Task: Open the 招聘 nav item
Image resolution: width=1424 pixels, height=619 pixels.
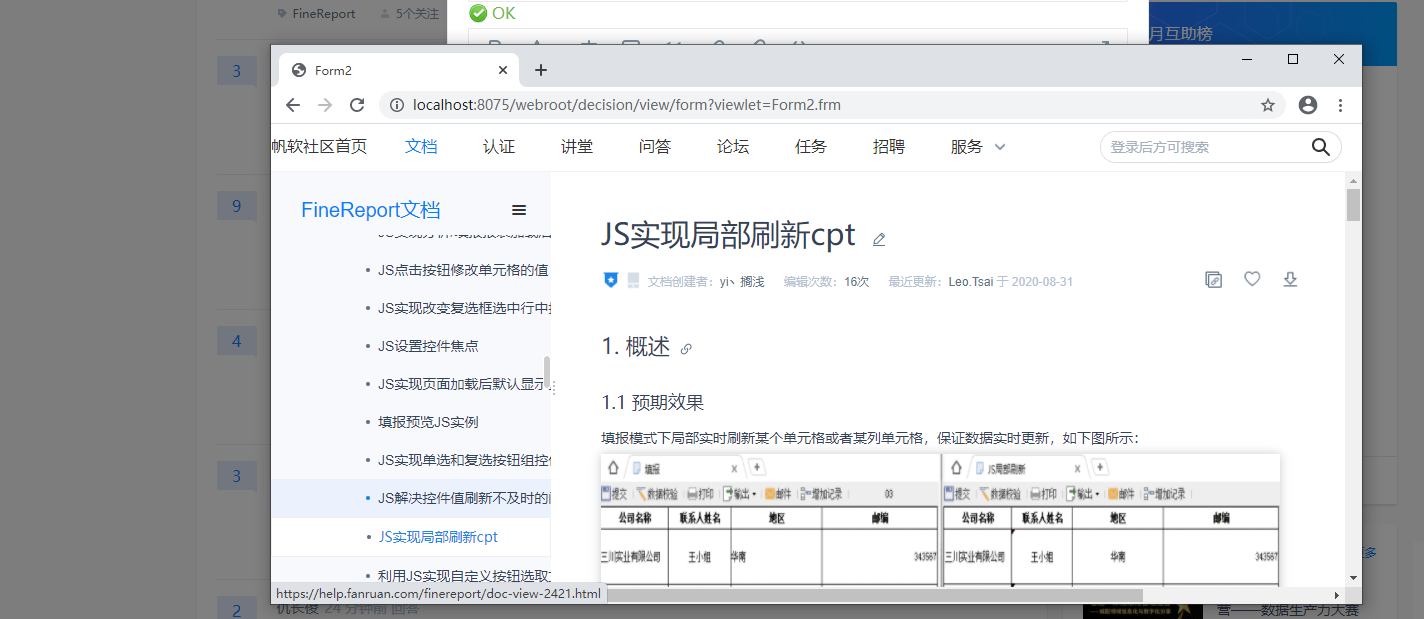Action: (889, 147)
